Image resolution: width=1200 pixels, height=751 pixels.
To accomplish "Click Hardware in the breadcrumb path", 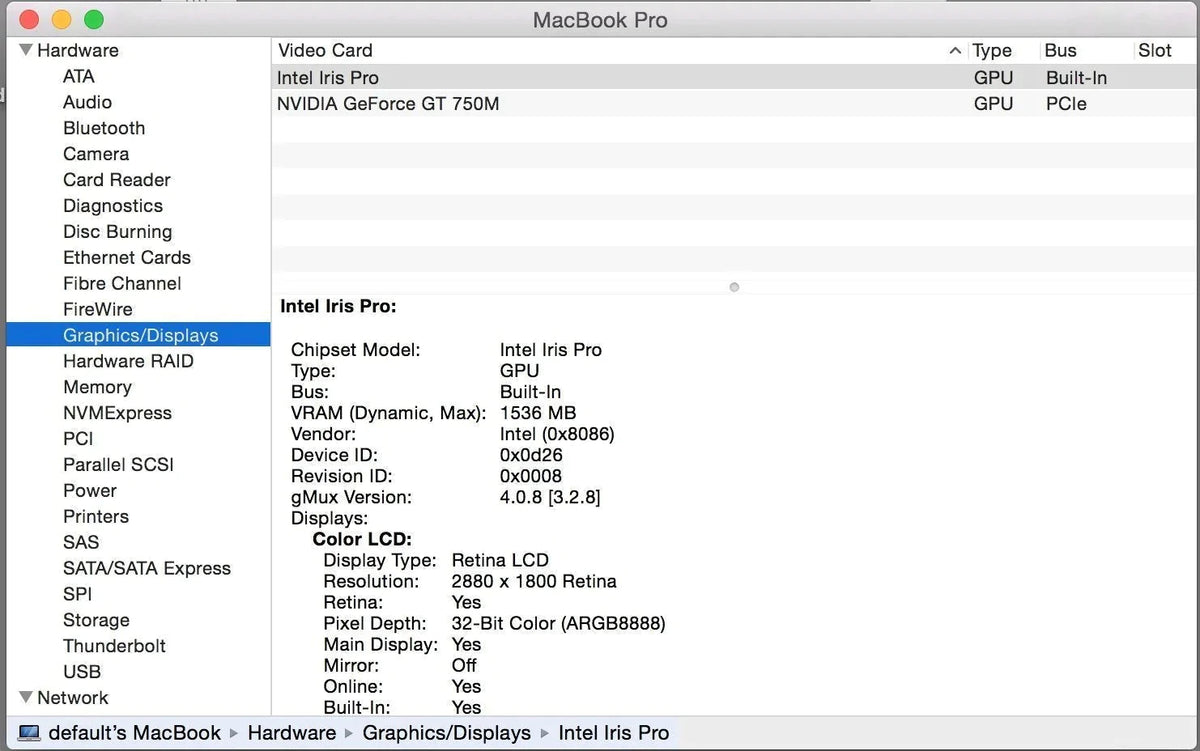I will [292, 732].
